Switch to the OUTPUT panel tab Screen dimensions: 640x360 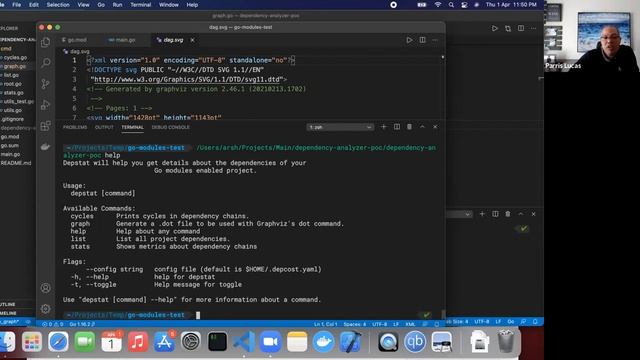[104, 127]
